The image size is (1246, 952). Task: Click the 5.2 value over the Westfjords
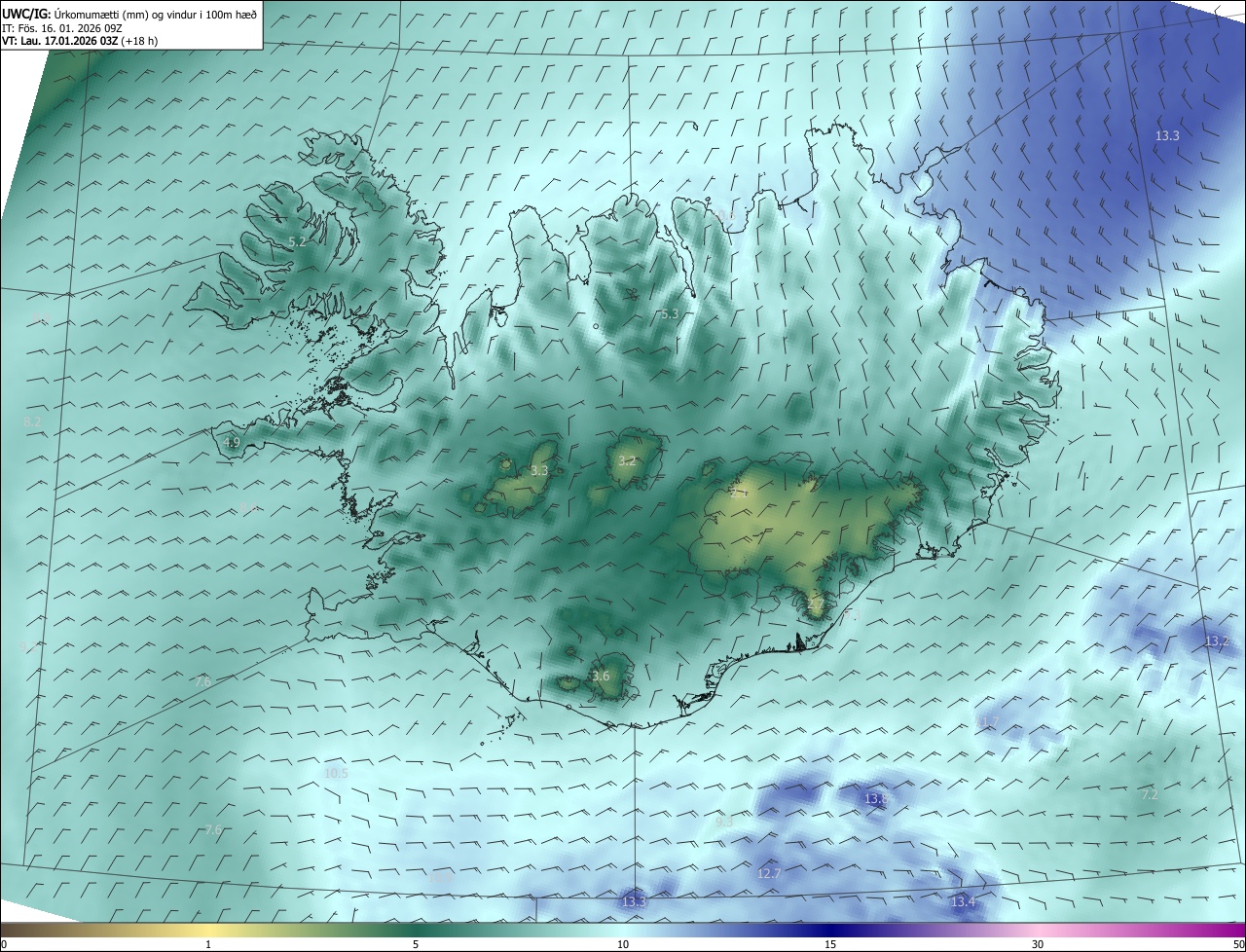click(x=298, y=241)
